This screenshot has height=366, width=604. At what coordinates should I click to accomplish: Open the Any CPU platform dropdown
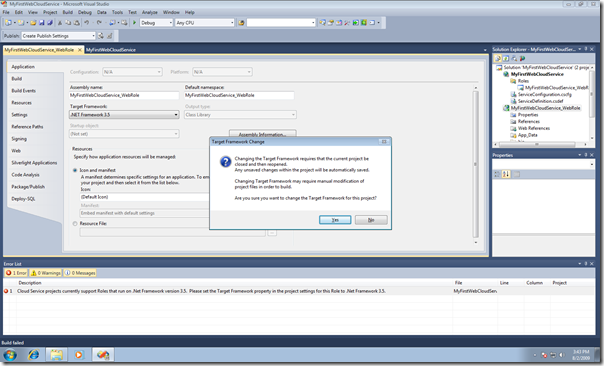[205, 23]
